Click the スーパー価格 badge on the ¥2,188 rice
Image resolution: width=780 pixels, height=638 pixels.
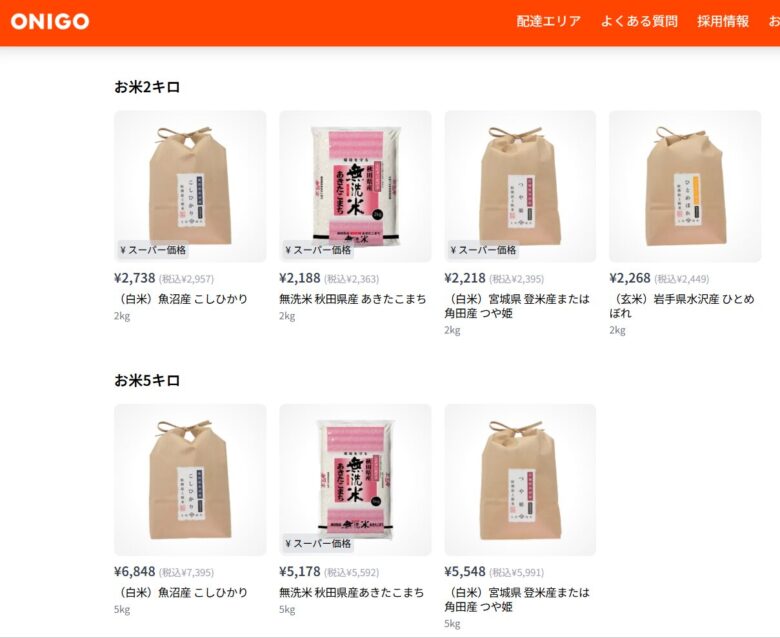pyautogui.click(x=318, y=250)
